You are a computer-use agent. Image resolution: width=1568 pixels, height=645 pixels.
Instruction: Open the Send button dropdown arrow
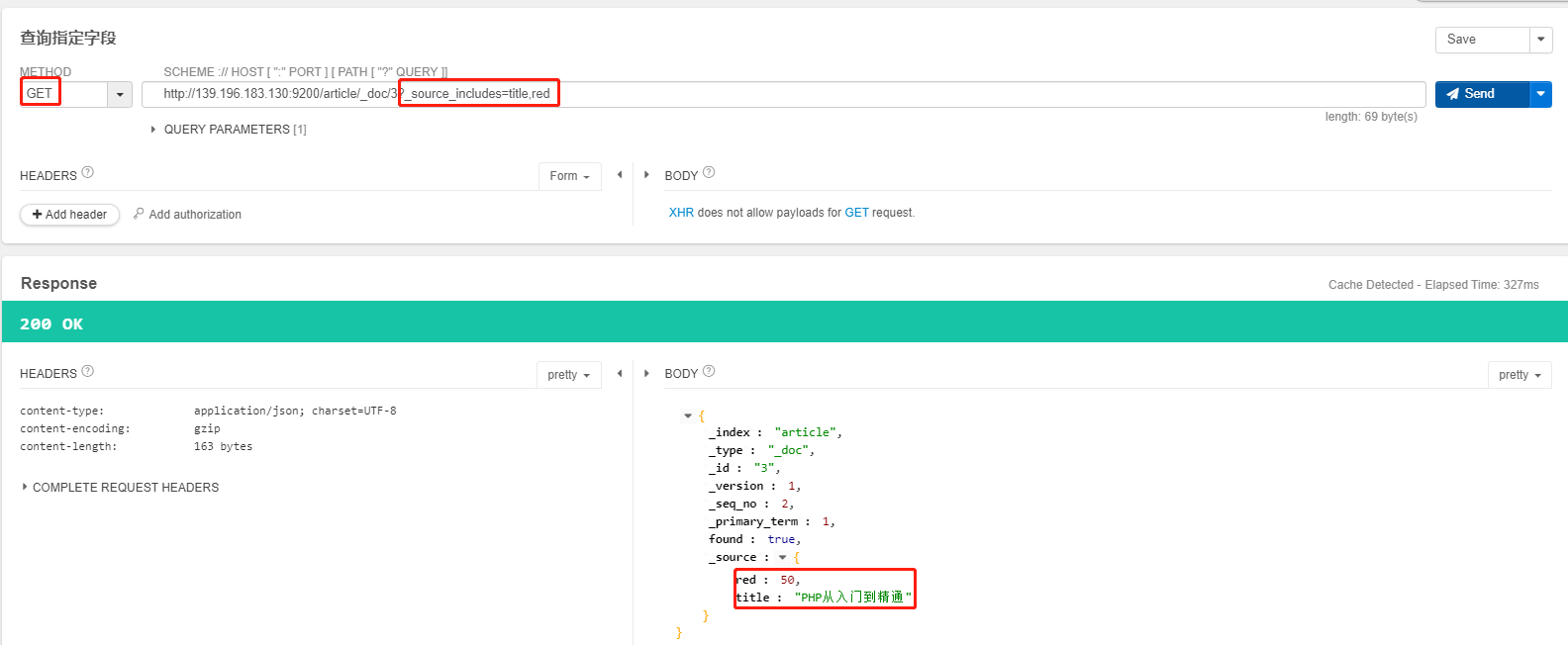(x=1540, y=94)
